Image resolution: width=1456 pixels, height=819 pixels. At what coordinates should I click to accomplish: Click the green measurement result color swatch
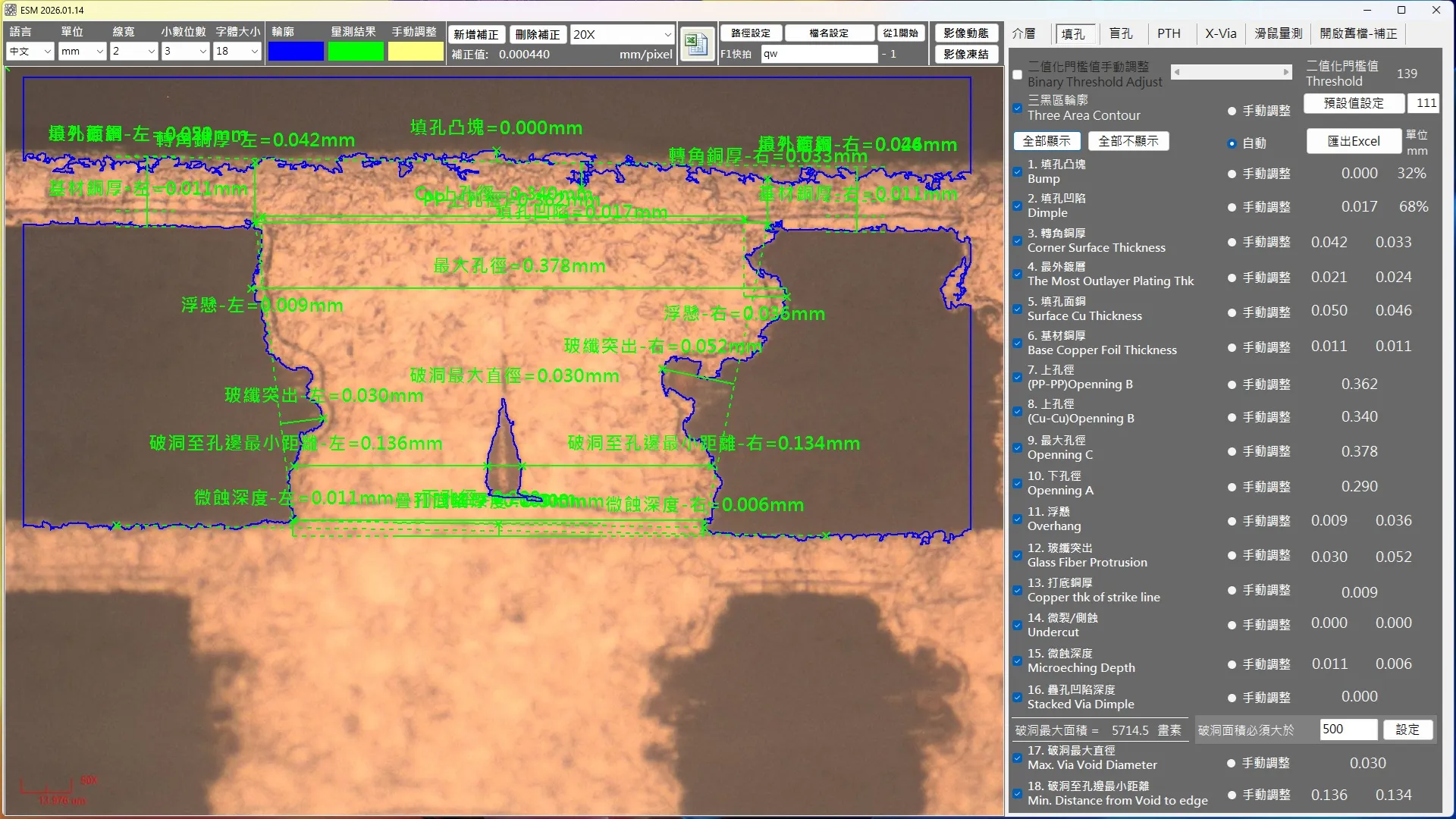[356, 51]
